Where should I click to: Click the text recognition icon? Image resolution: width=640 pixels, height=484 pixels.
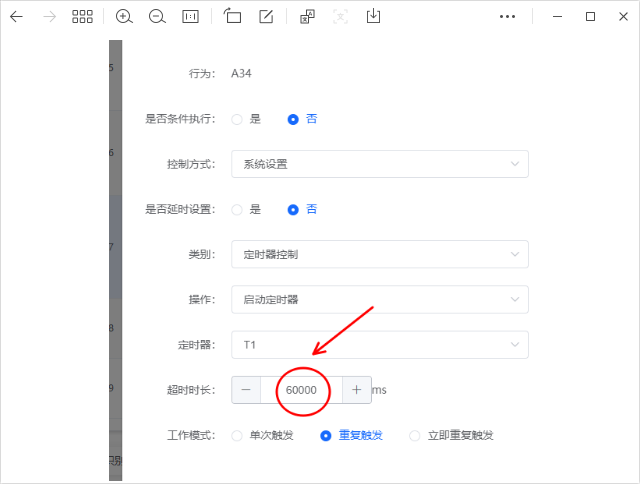point(340,17)
